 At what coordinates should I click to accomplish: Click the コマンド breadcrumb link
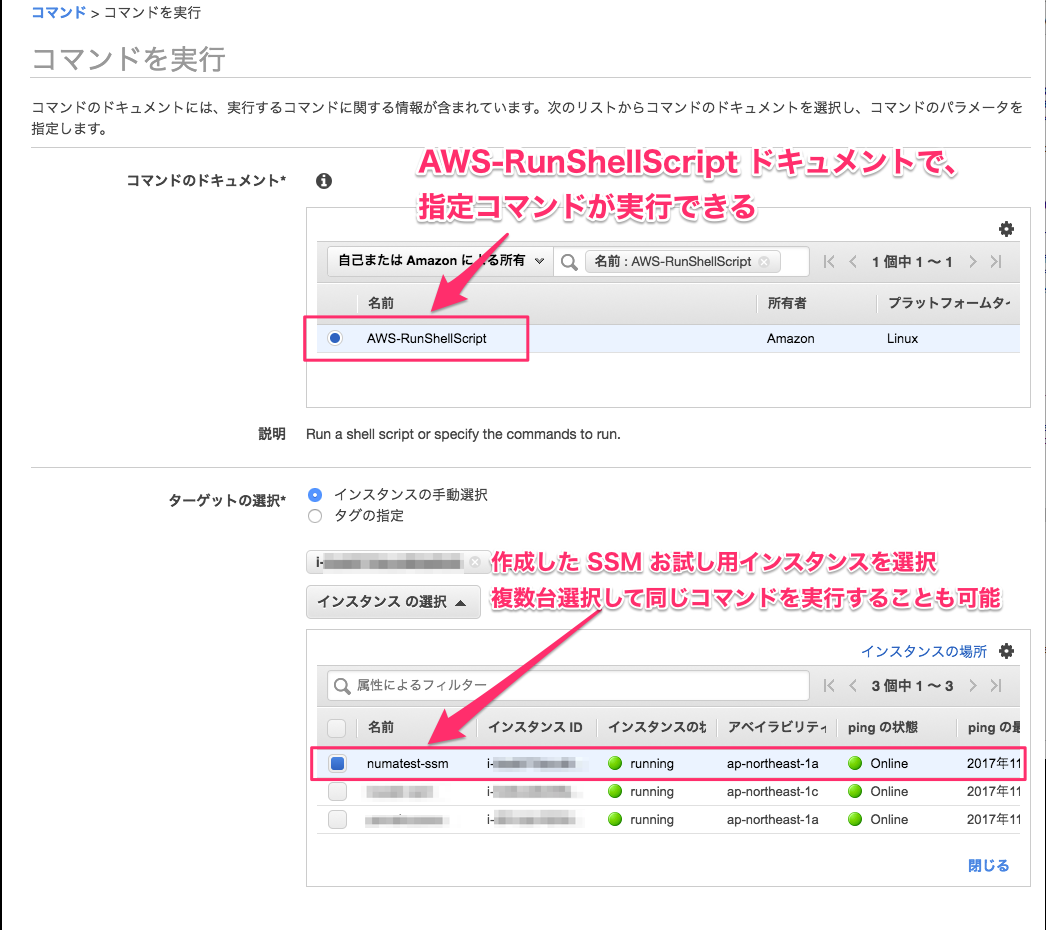(x=59, y=13)
